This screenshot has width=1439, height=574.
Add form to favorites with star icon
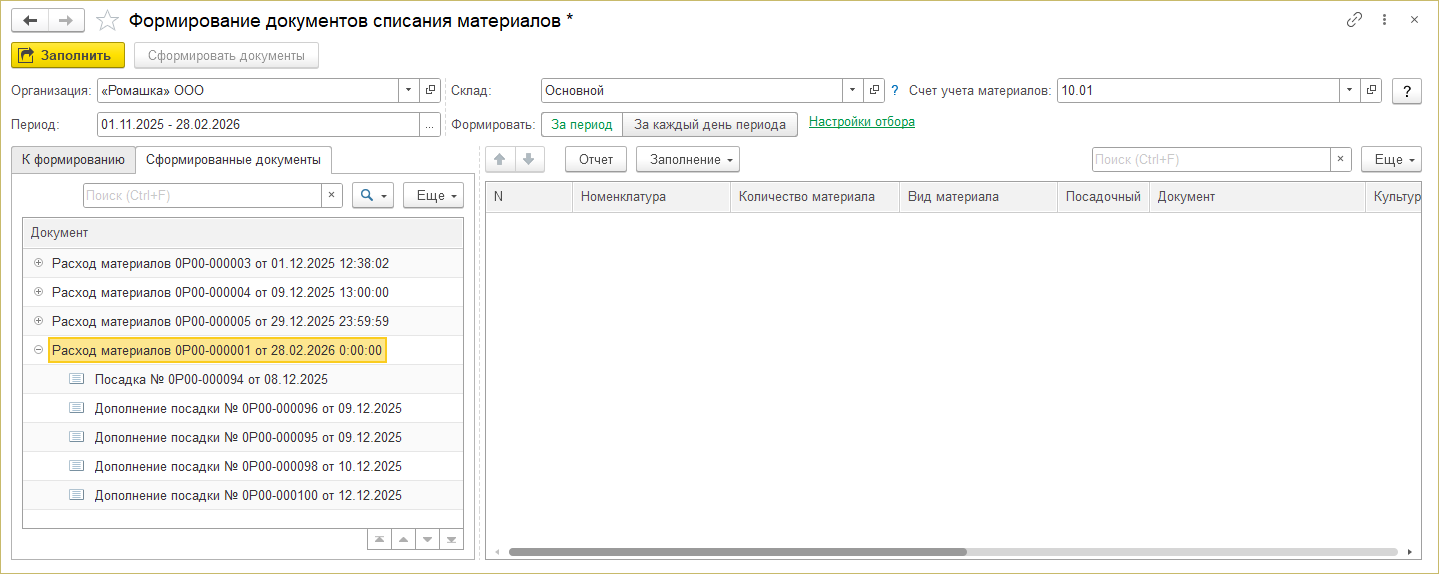pyautogui.click(x=107, y=20)
